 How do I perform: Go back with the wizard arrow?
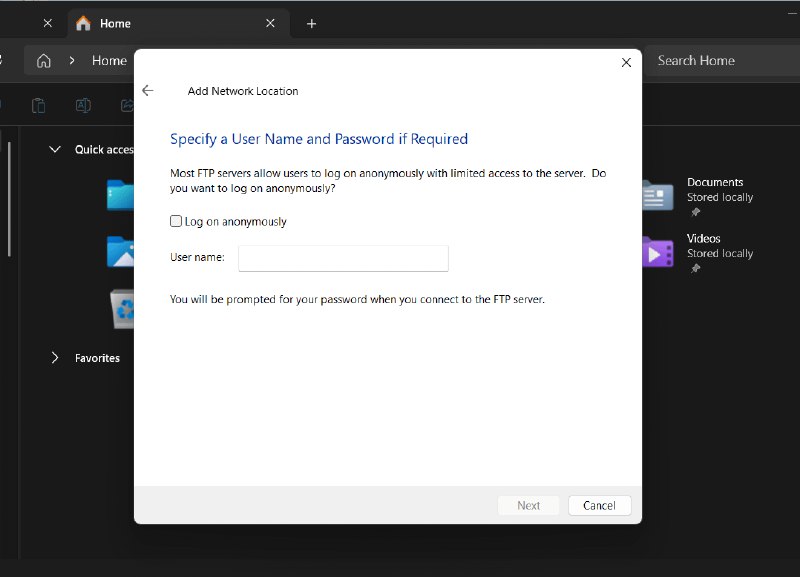coord(147,90)
